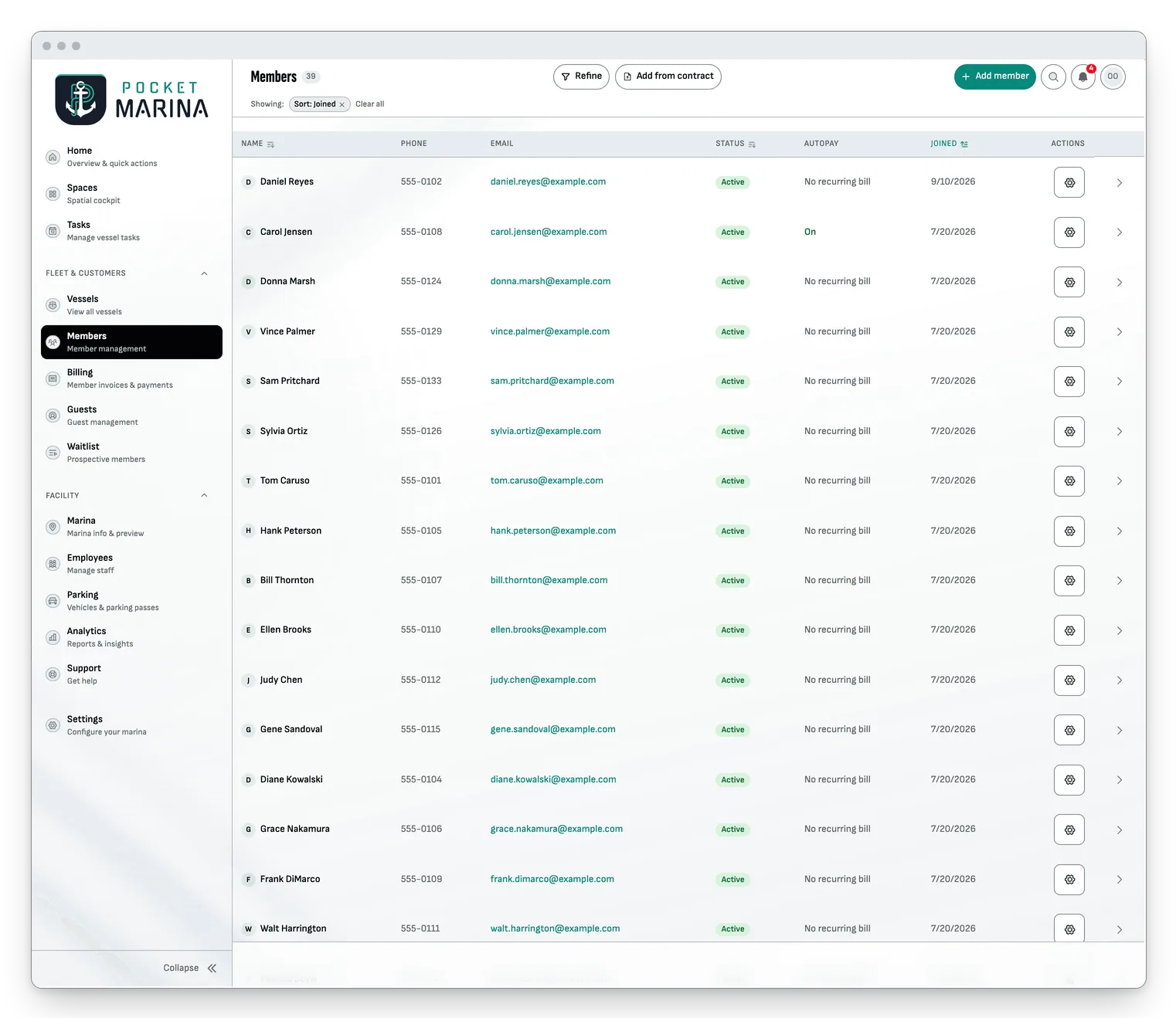1176x1018 pixels.
Task: Collapse the Fleet & Customers section
Action: (x=204, y=273)
